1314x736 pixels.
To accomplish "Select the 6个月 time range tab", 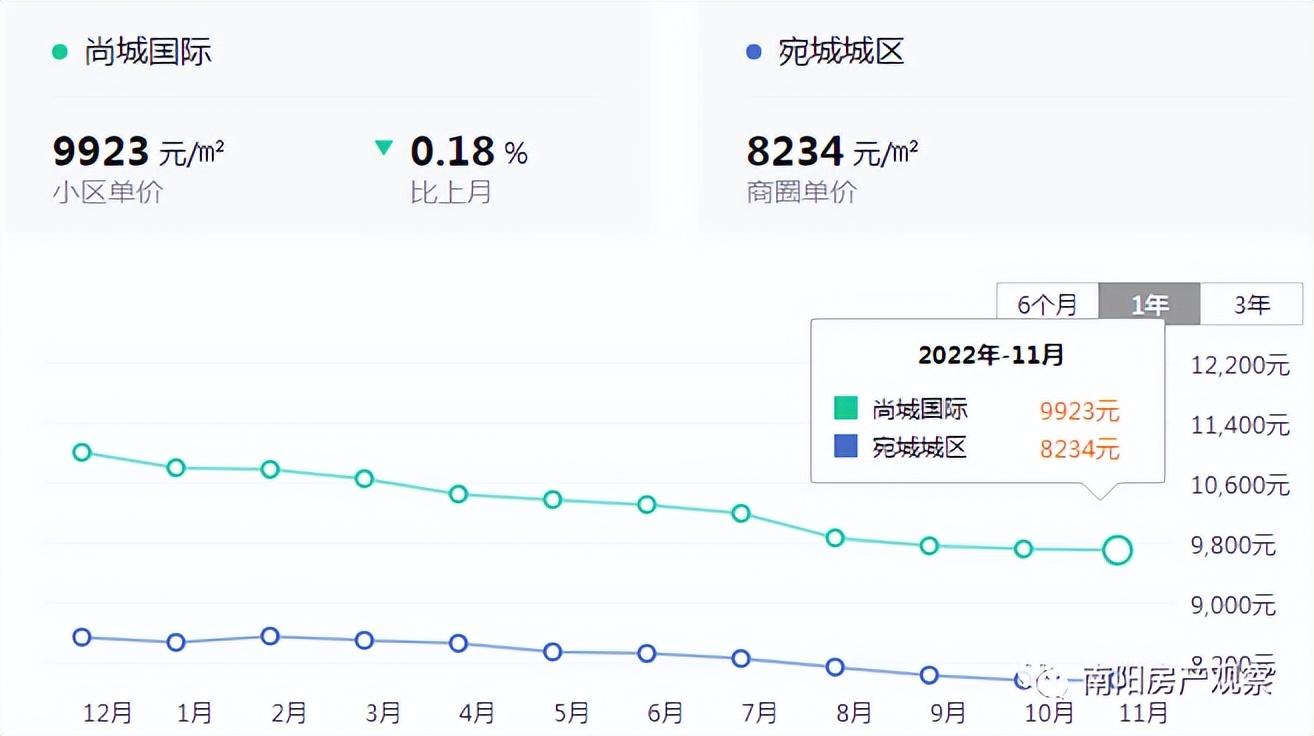I will tap(1047, 304).
